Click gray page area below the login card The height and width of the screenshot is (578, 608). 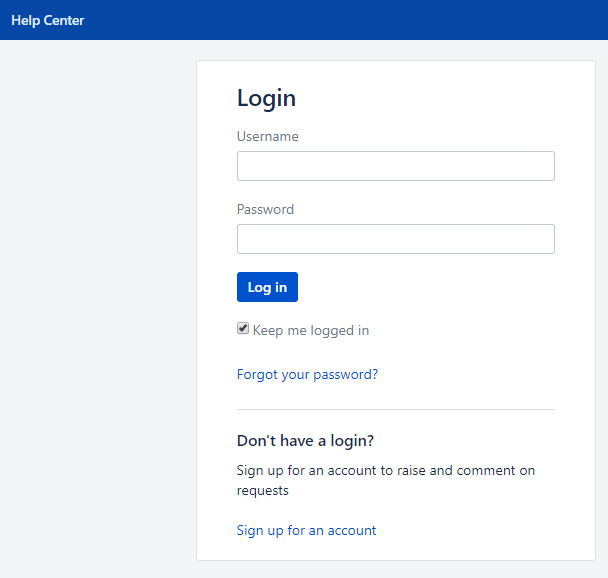pyautogui.click(x=396, y=569)
